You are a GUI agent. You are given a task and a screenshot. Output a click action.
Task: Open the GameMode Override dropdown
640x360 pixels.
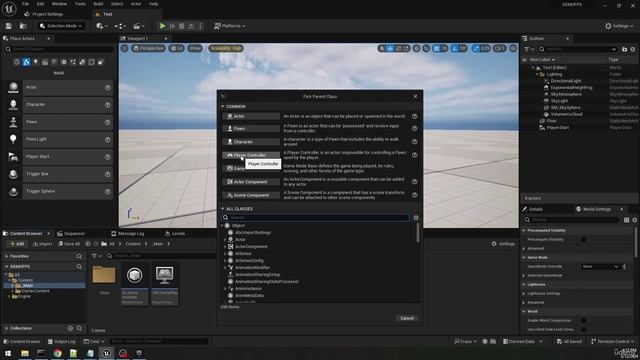(x=600, y=267)
